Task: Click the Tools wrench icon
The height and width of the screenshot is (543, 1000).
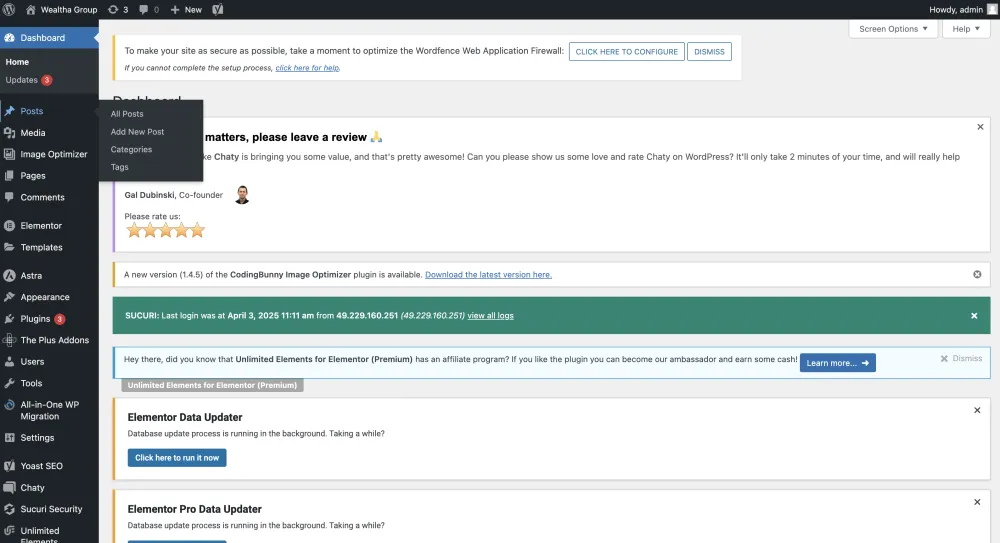Action: [10, 383]
